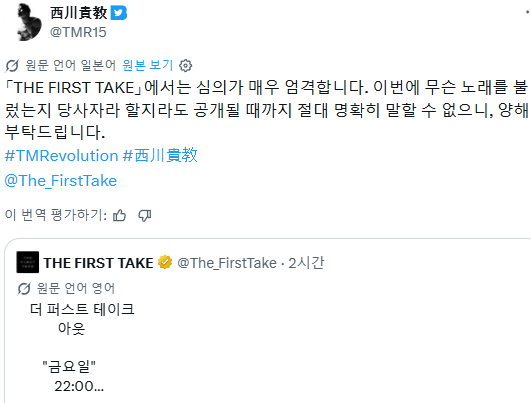Open the @TMR15 handle
This screenshot has height=403, width=531.
[x=78, y=32]
